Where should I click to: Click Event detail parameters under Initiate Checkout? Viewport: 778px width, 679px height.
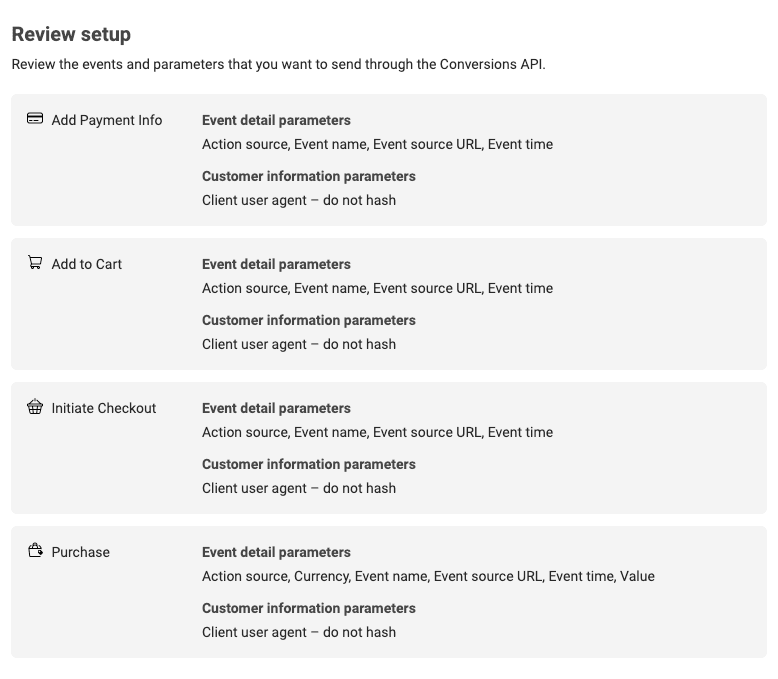click(276, 408)
